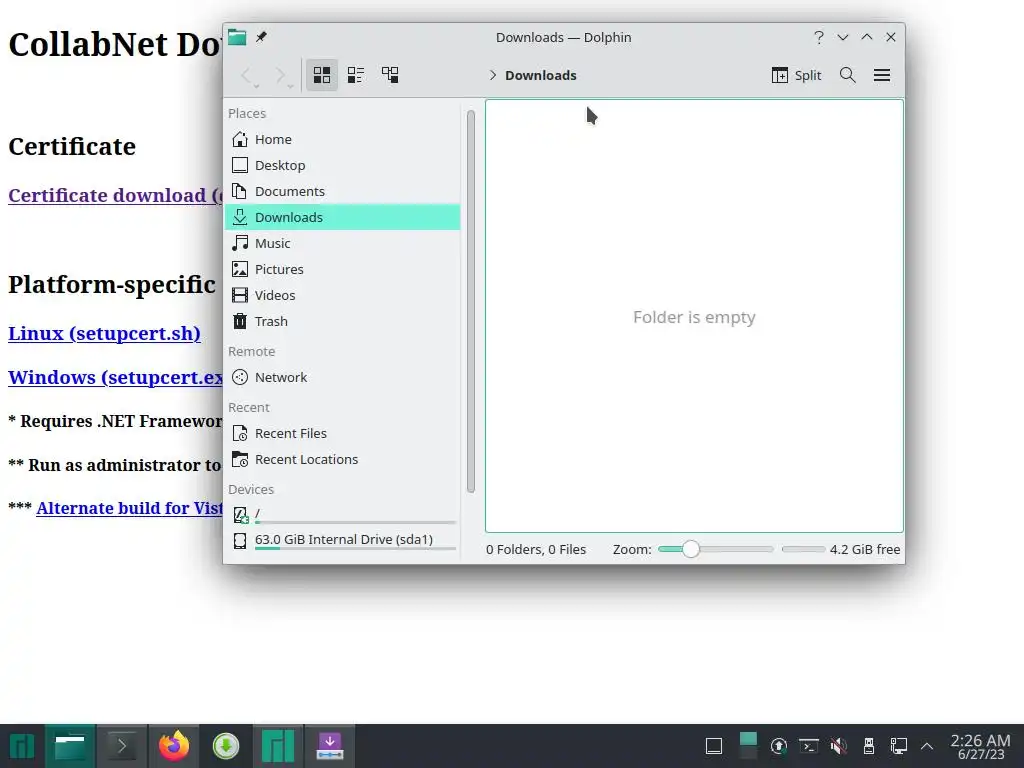Expand breadcrumb arrow before Downloads
Image resolution: width=1024 pixels, height=768 pixels.
pos(492,75)
